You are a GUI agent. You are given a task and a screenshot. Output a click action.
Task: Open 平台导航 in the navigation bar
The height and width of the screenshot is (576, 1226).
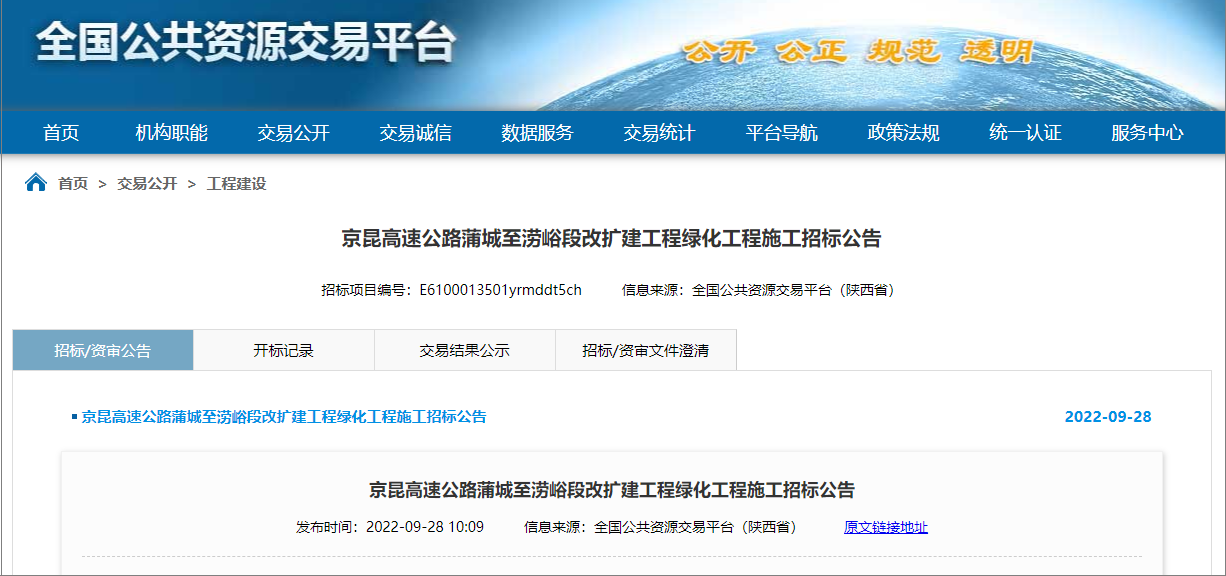point(781,133)
